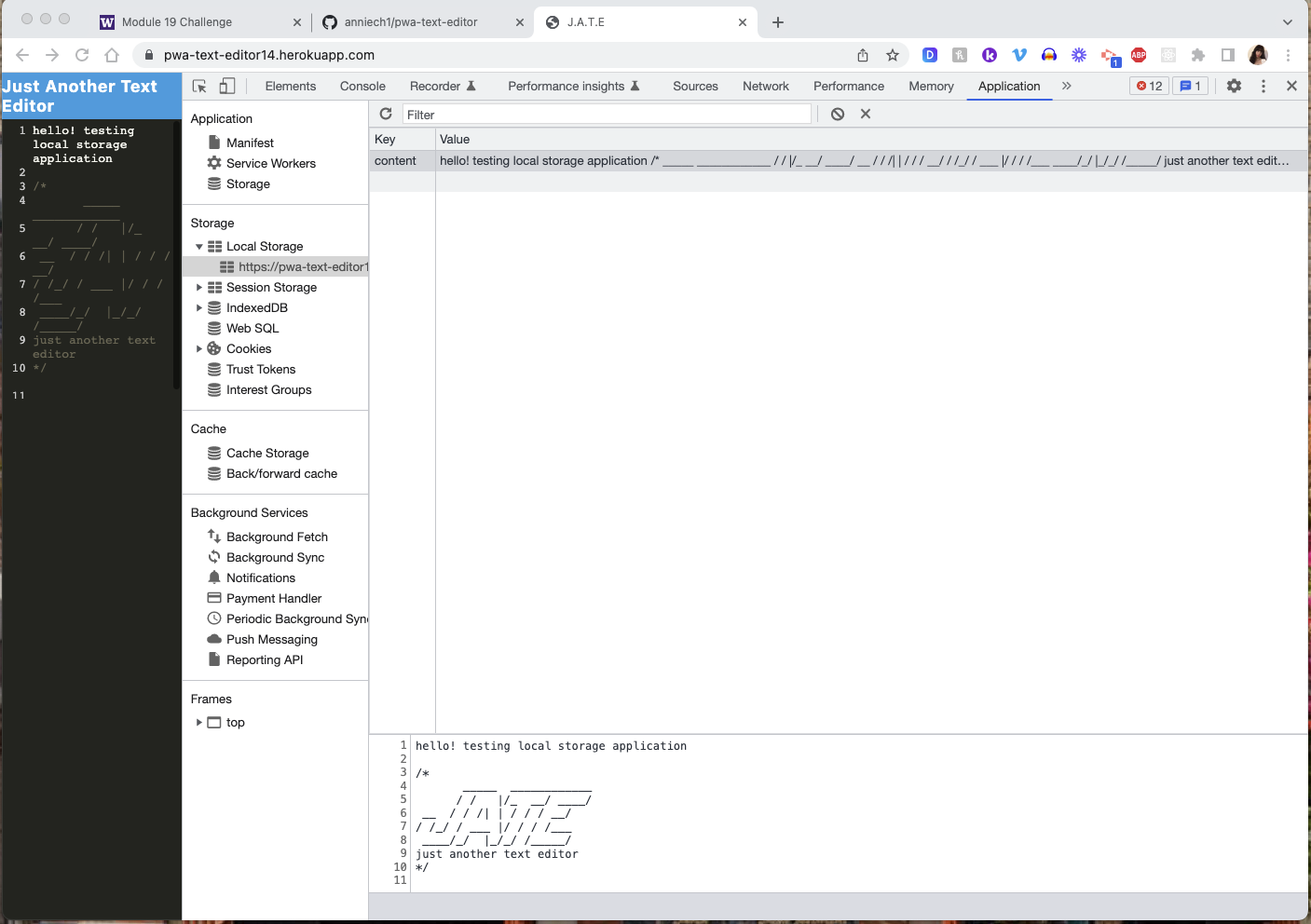Switch to the Network tab
Image resolution: width=1311 pixels, height=924 pixels.
tap(765, 86)
